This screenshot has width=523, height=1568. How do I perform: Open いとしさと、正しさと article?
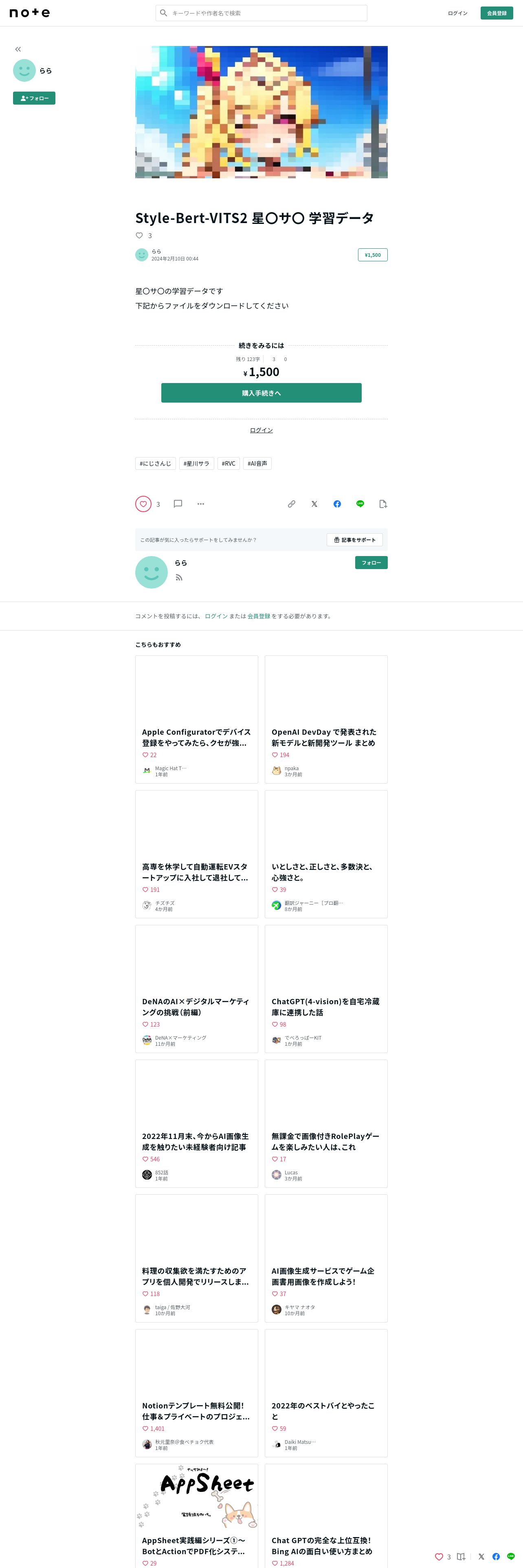(326, 854)
